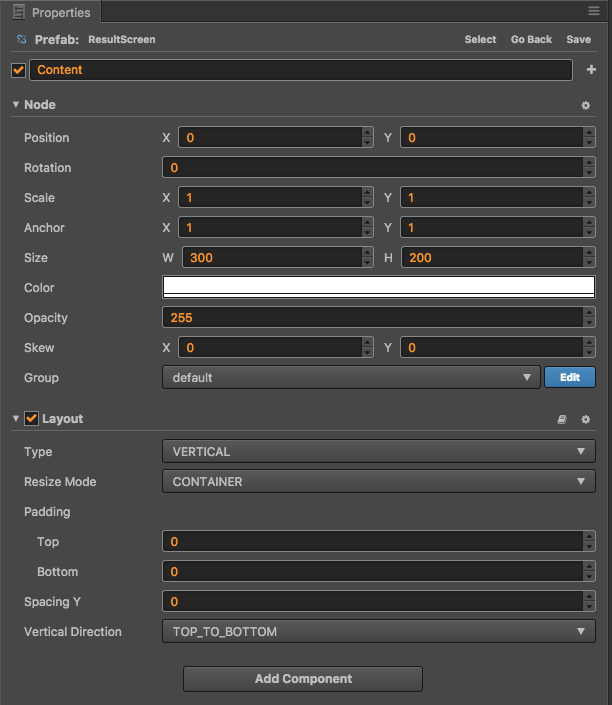Click the Add Component button
The image size is (612, 705).
click(x=303, y=678)
